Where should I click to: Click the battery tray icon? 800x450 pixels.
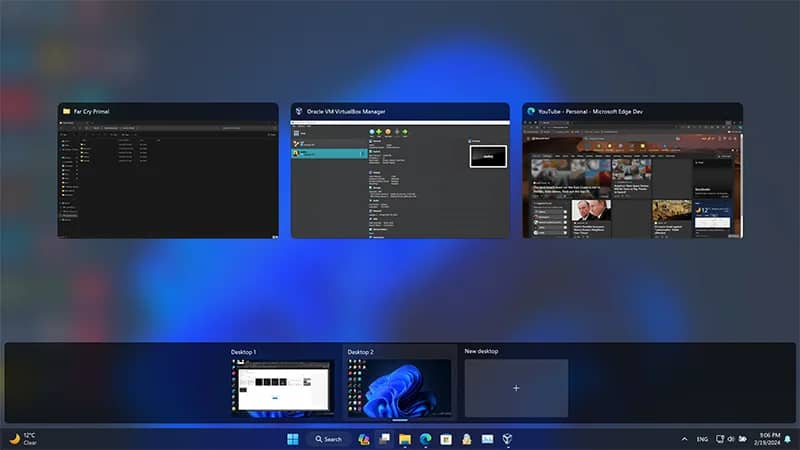coord(743,439)
